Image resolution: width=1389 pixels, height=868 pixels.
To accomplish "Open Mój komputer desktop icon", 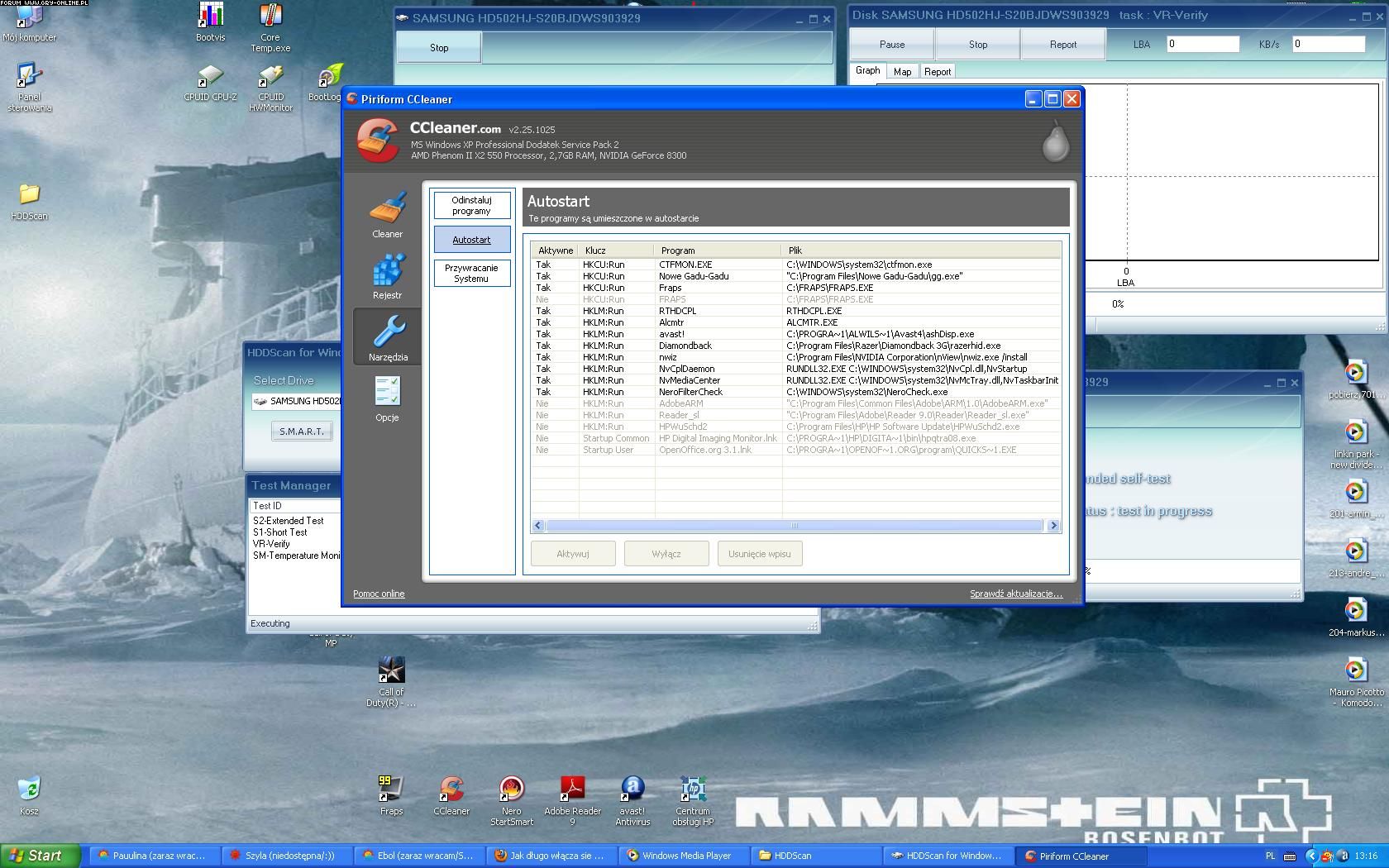I will pos(29,22).
